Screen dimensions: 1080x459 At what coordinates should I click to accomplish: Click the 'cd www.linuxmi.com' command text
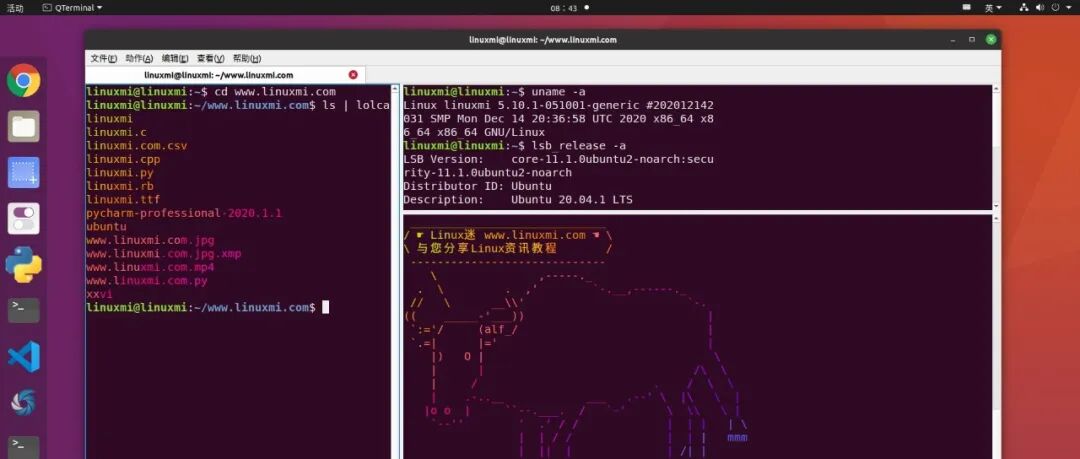point(275,92)
